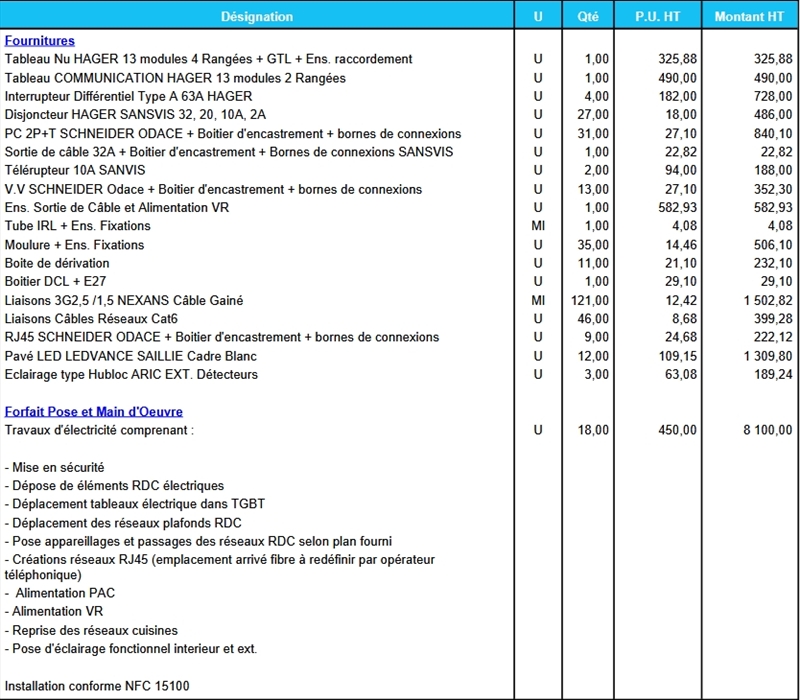
Task: Click Dépose de éléments RDC électriques
Action: (x=114, y=486)
